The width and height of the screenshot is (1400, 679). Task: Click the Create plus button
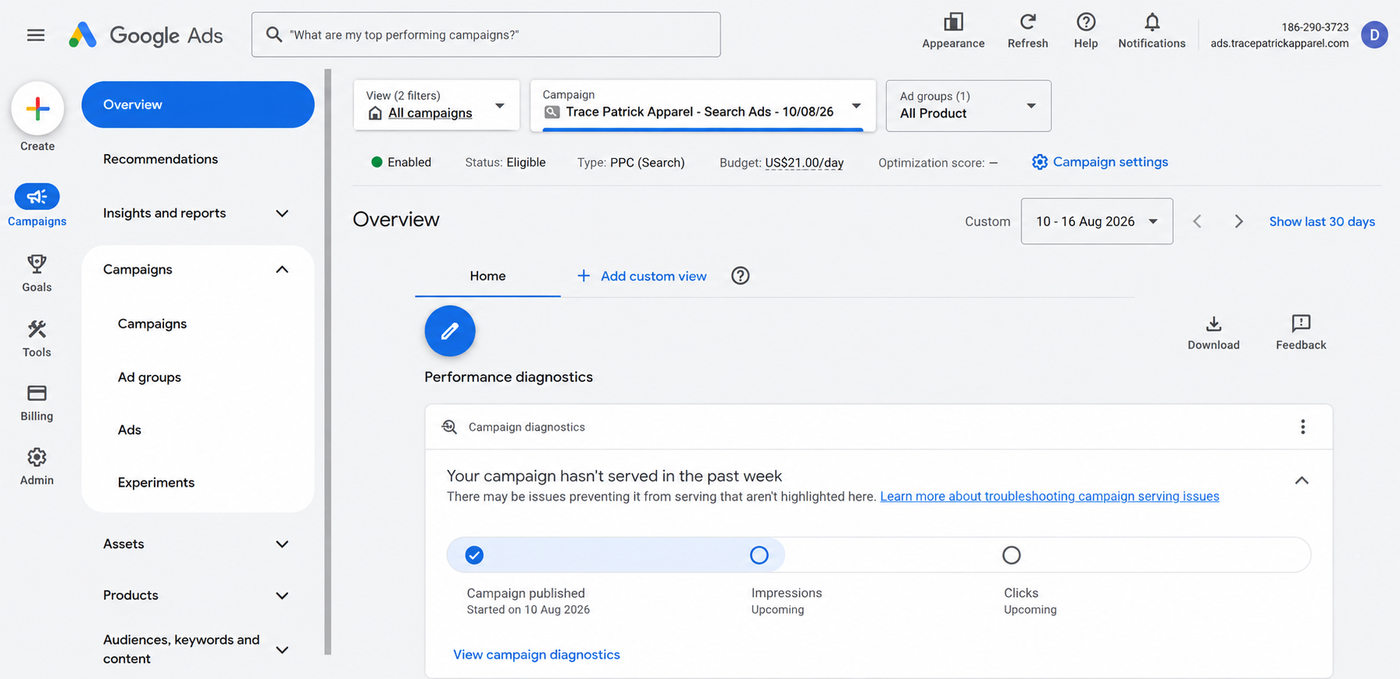(37, 109)
